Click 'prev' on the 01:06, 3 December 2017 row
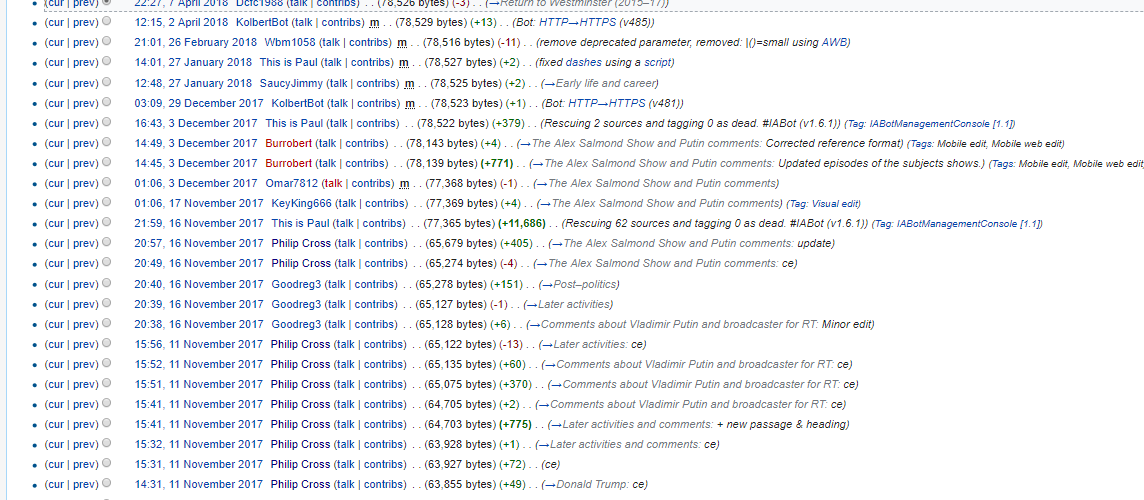1144x500 pixels. (x=84, y=183)
